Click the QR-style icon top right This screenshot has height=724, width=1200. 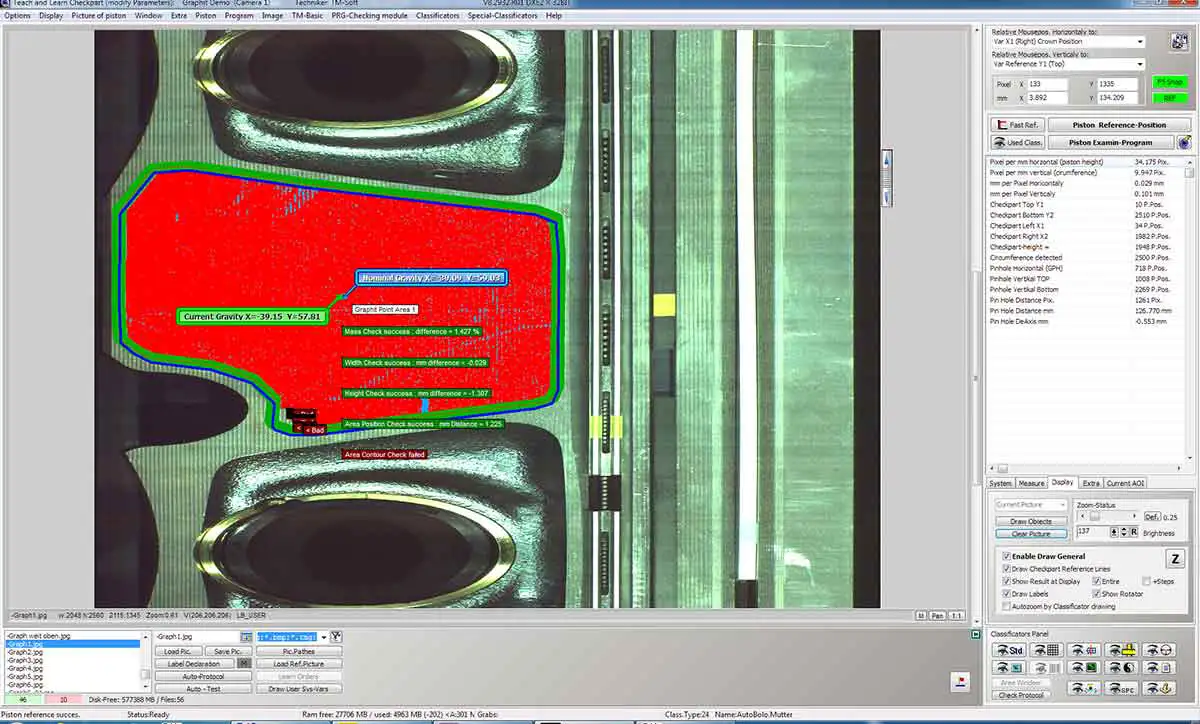(1179, 42)
